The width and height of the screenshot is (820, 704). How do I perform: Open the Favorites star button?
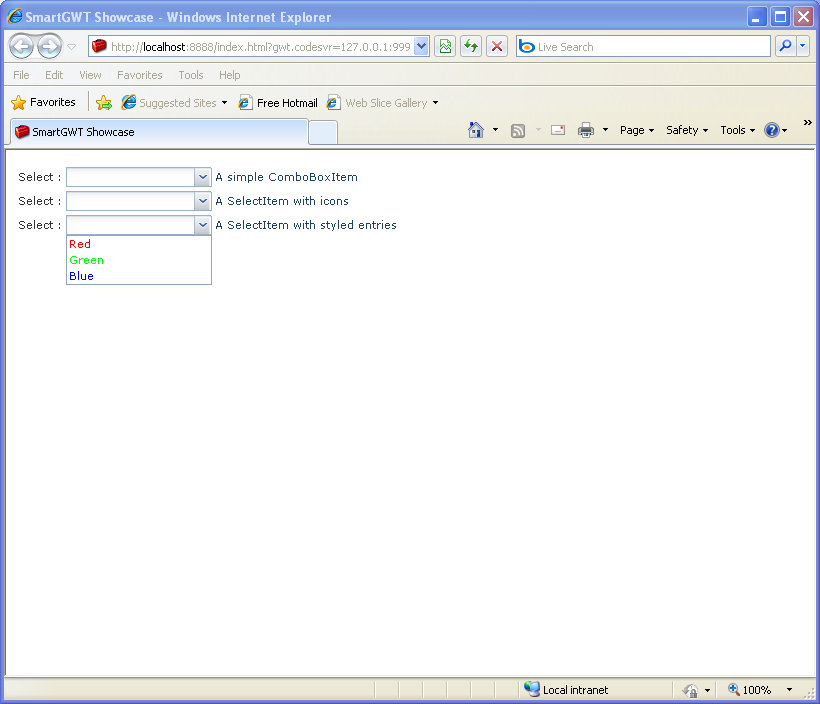click(x=43, y=103)
